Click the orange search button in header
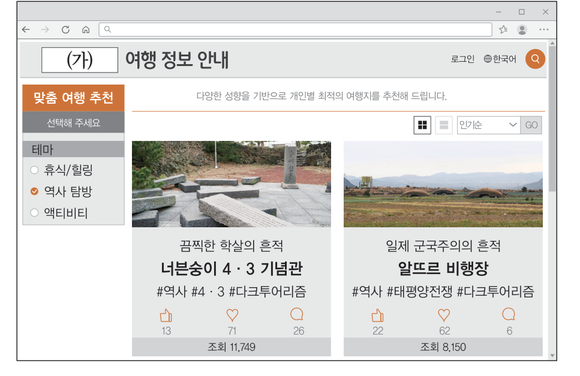The image size is (580, 376). click(x=535, y=59)
